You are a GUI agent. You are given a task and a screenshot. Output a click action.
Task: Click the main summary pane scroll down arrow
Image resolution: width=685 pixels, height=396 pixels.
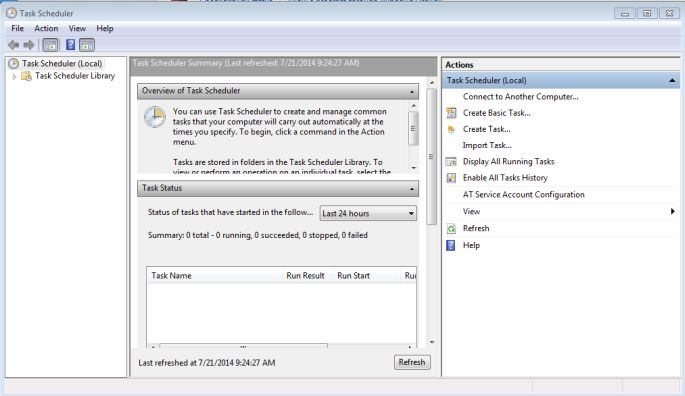point(432,342)
